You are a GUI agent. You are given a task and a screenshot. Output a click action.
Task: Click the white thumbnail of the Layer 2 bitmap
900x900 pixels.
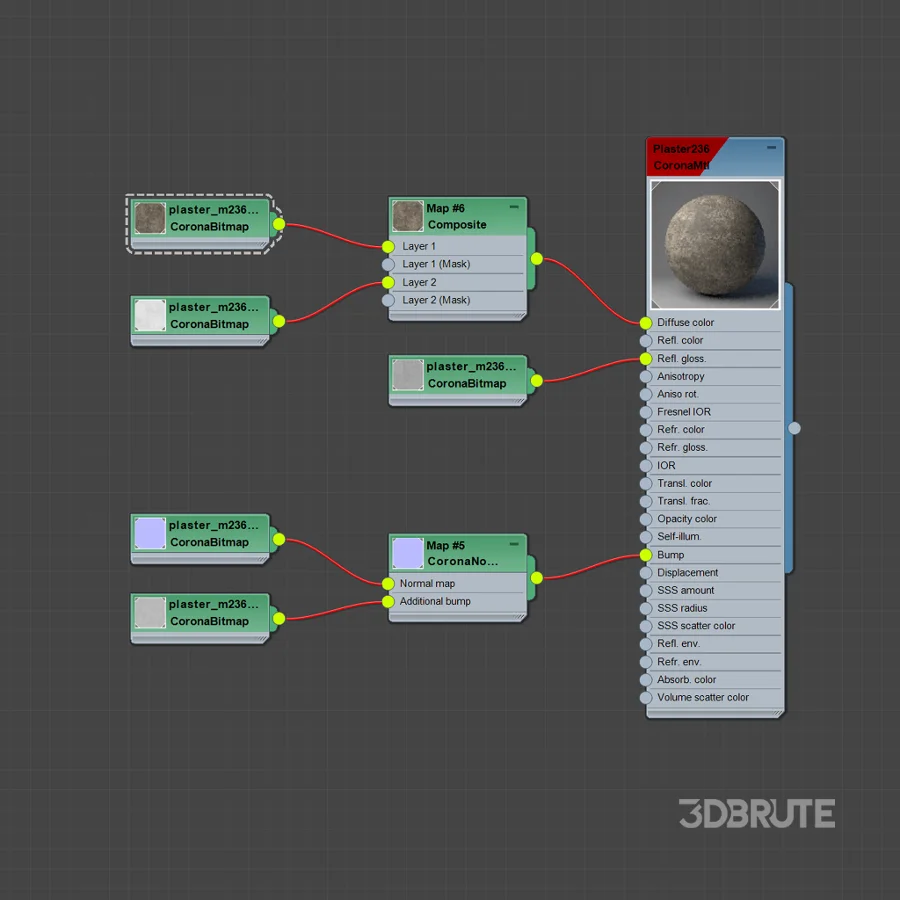tap(150, 315)
